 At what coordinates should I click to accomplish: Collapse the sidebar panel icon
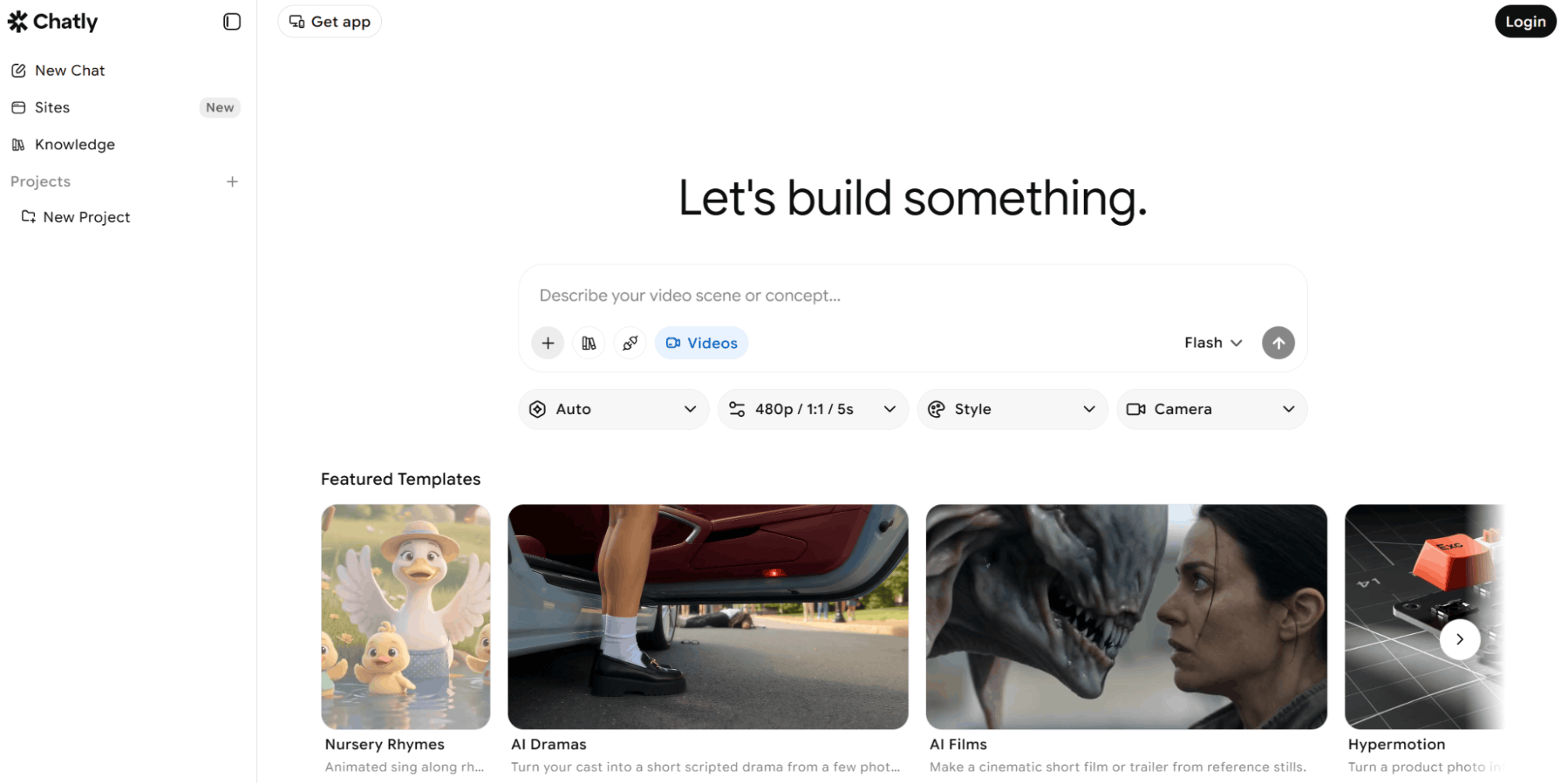pyautogui.click(x=232, y=22)
